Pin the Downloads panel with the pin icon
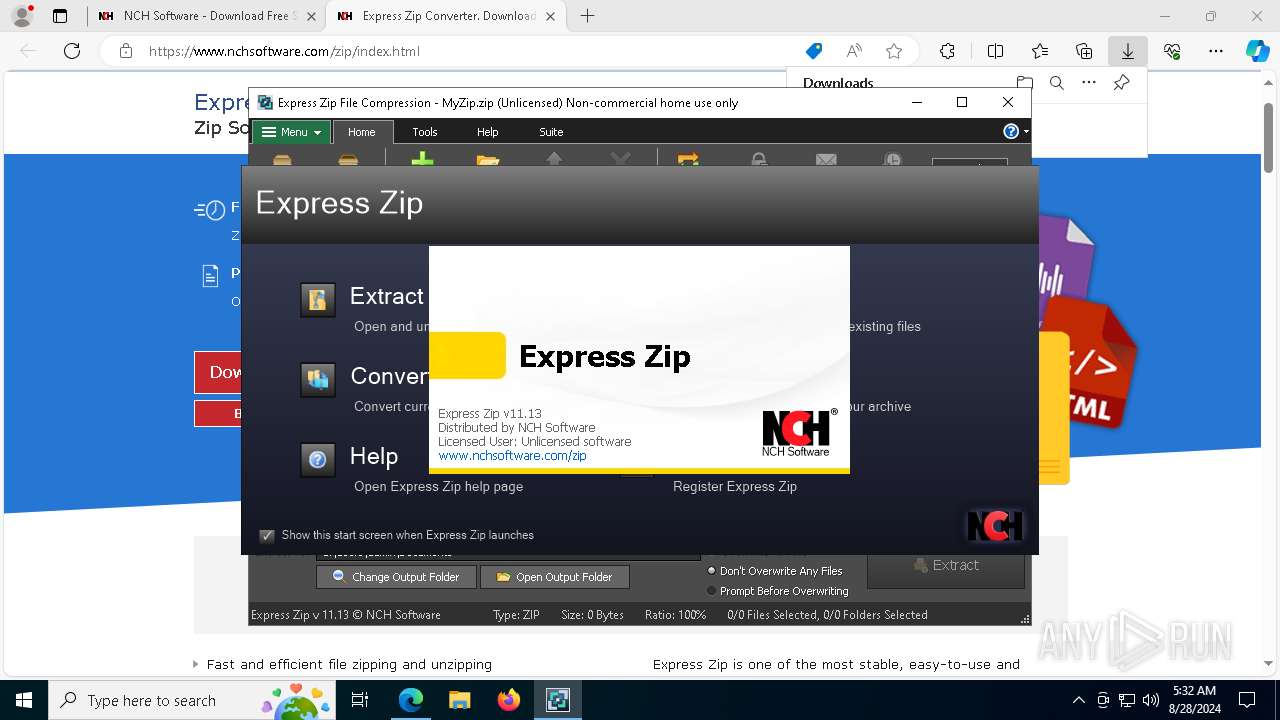1280x720 pixels. tap(1122, 83)
